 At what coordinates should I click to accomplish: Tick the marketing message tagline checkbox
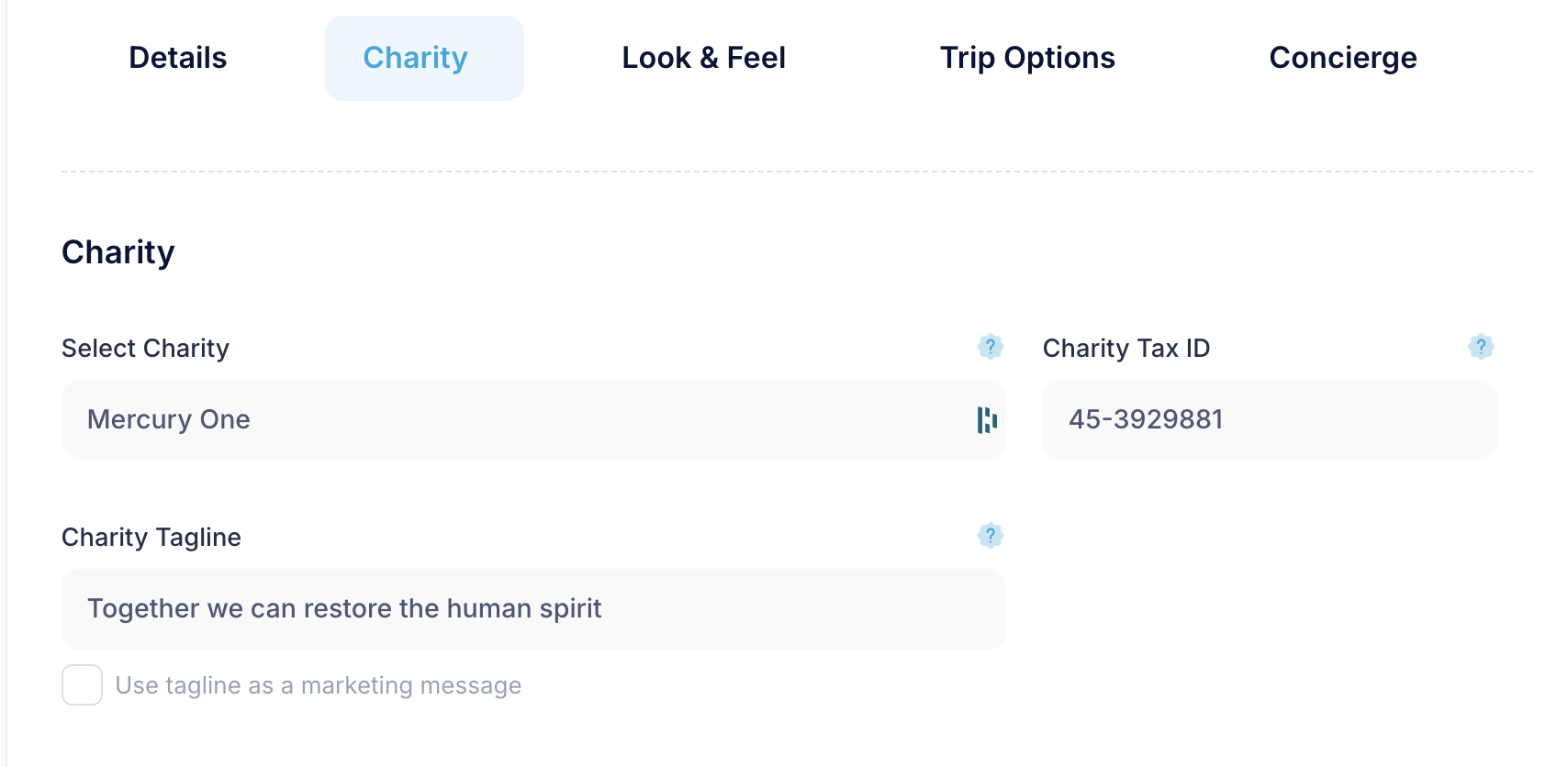tap(82, 685)
